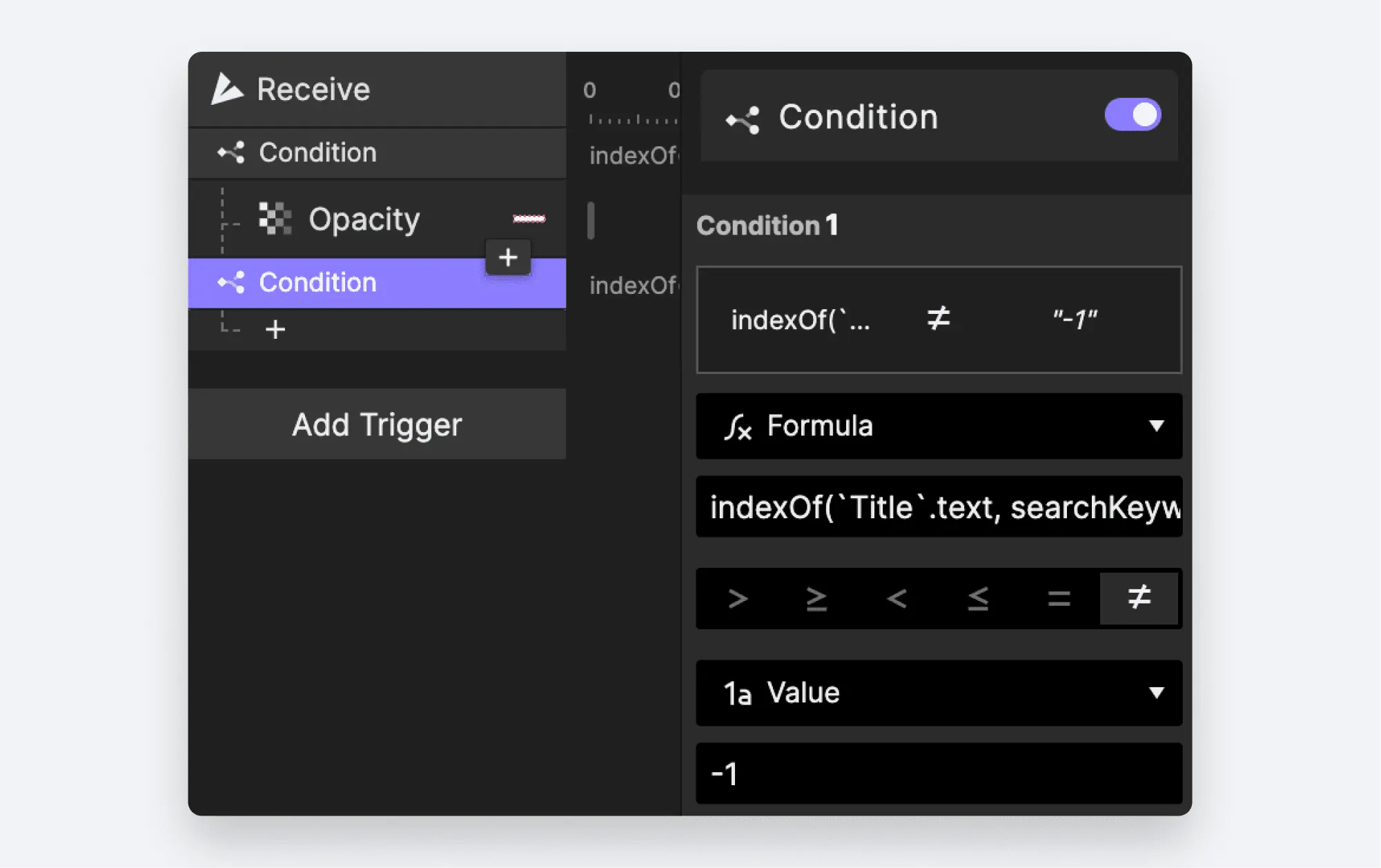The height and width of the screenshot is (868, 1381).
Task: Select the equals operator
Action: [1059, 598]
